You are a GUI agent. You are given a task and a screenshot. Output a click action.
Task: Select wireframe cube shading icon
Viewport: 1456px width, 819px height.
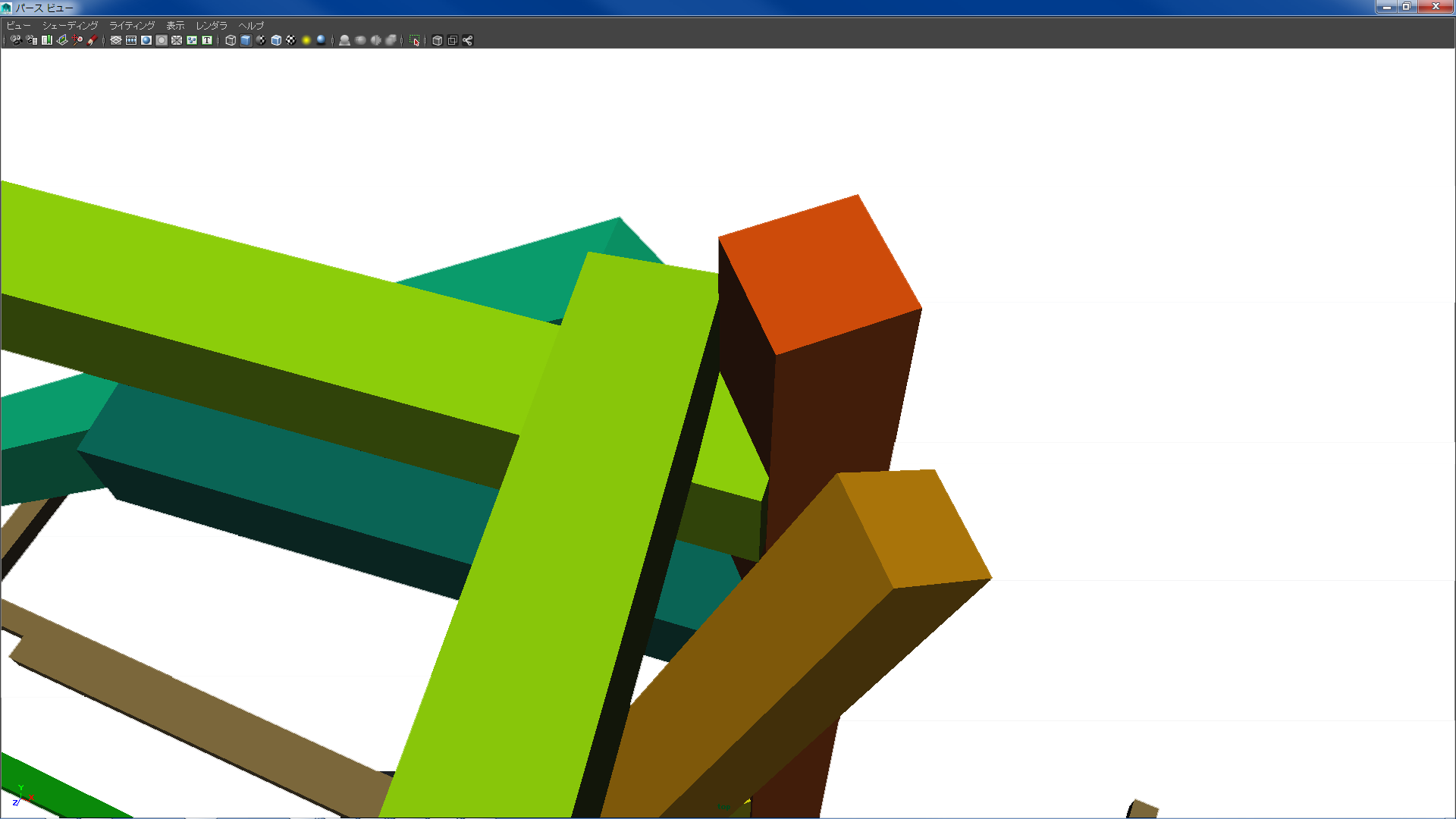231,40
